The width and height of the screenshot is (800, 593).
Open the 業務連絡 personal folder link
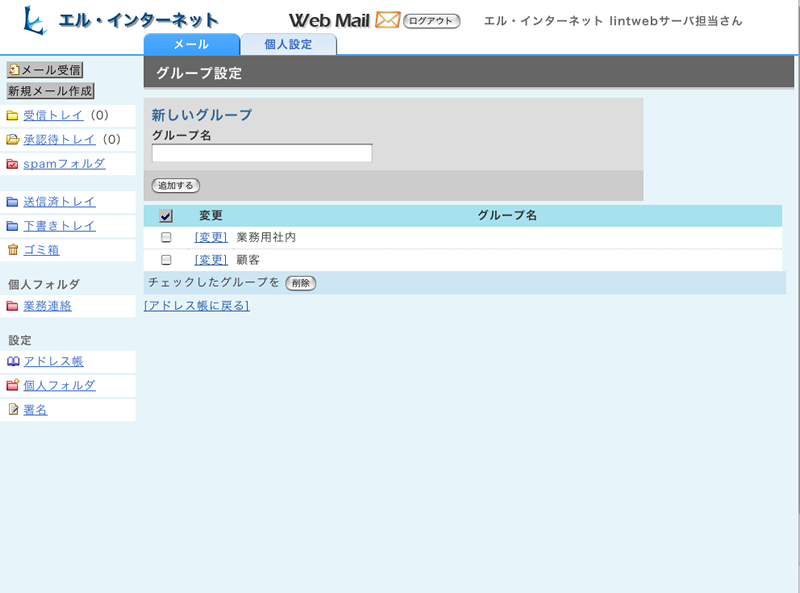(47, 306)
